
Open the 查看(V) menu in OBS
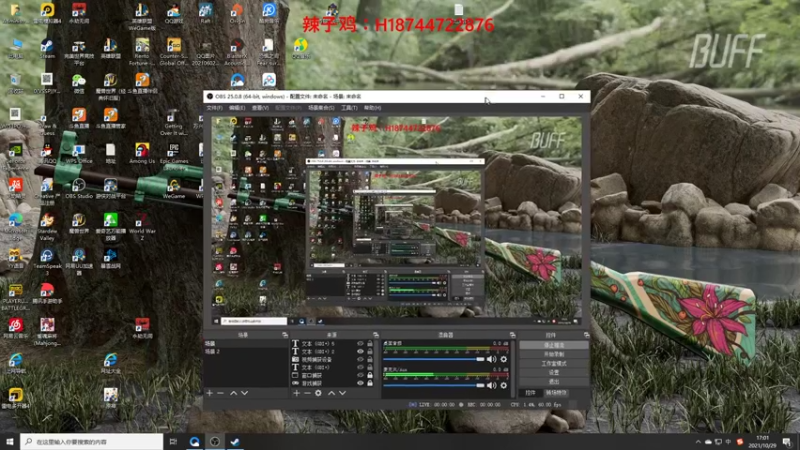coord(260,108)
